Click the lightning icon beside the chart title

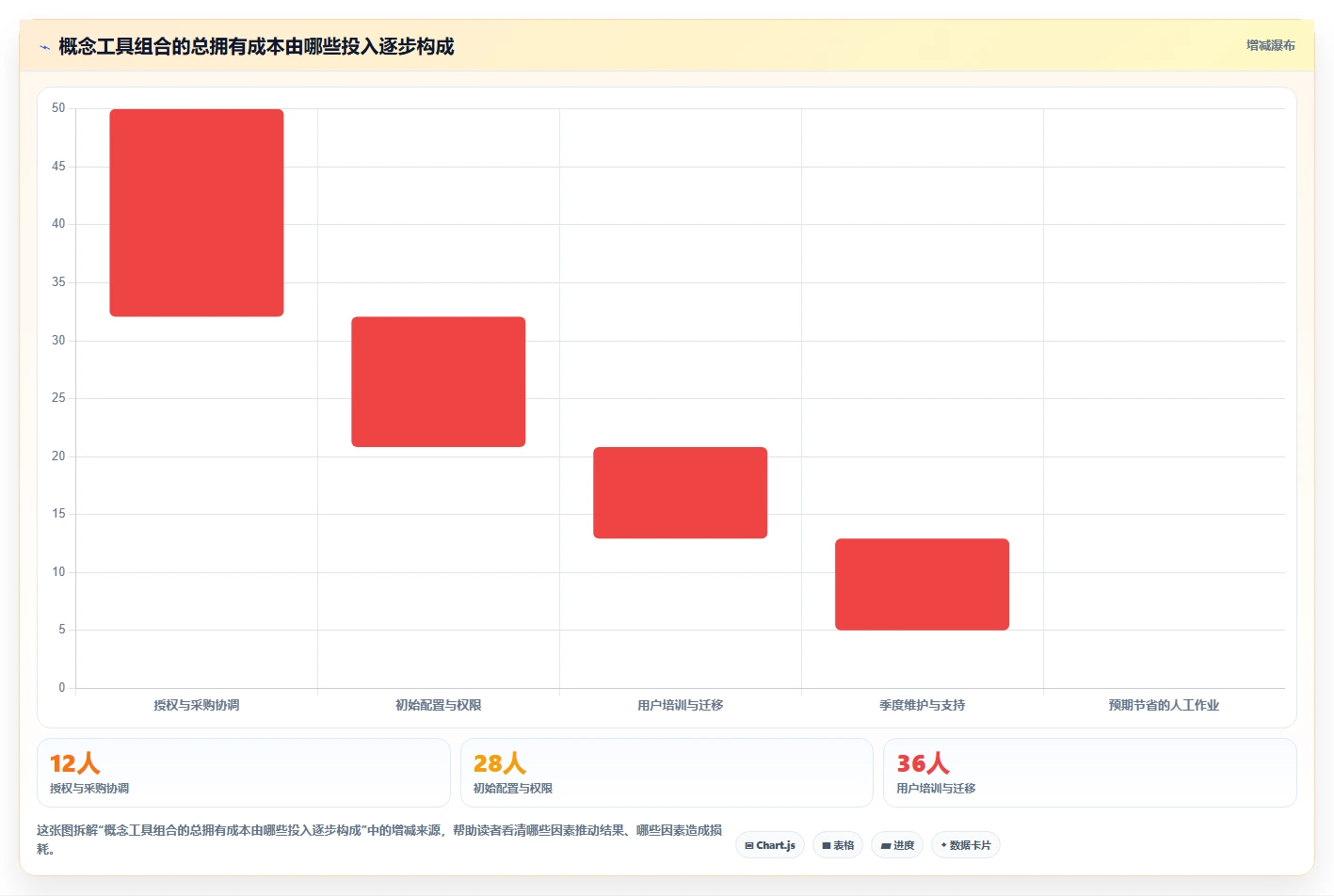(x=44, y=47)
